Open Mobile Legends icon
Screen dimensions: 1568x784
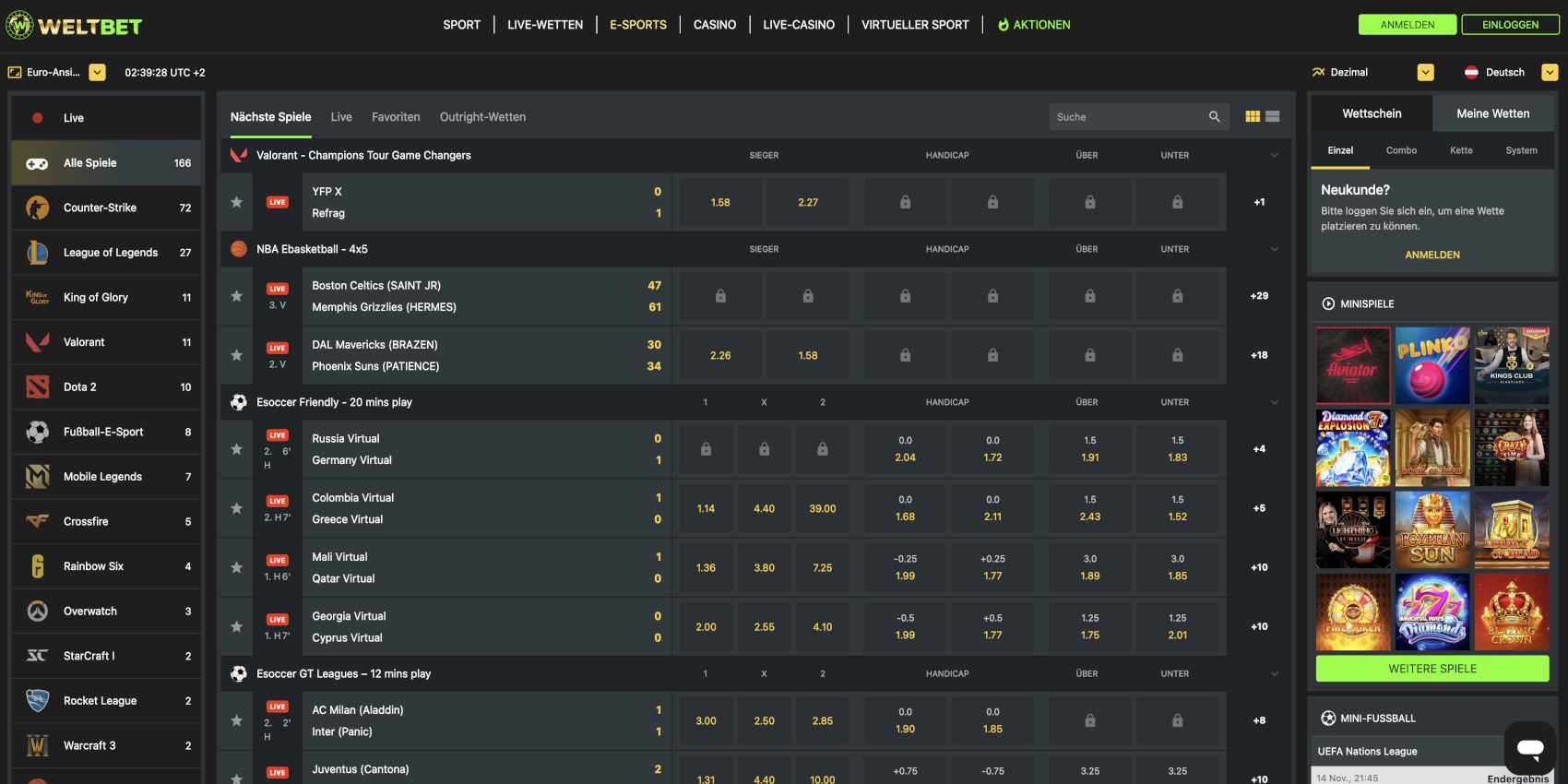[37, 477]
